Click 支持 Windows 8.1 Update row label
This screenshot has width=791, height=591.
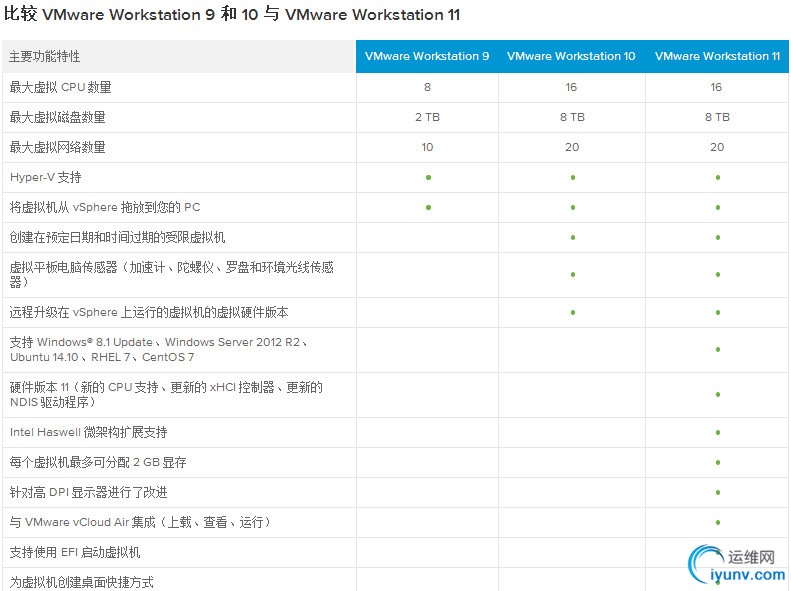tap(158, 349)
